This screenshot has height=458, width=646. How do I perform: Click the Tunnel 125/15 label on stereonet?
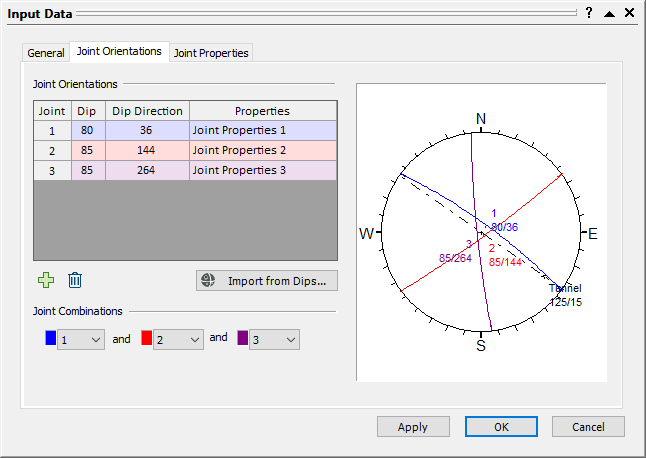tap(565, 295)
